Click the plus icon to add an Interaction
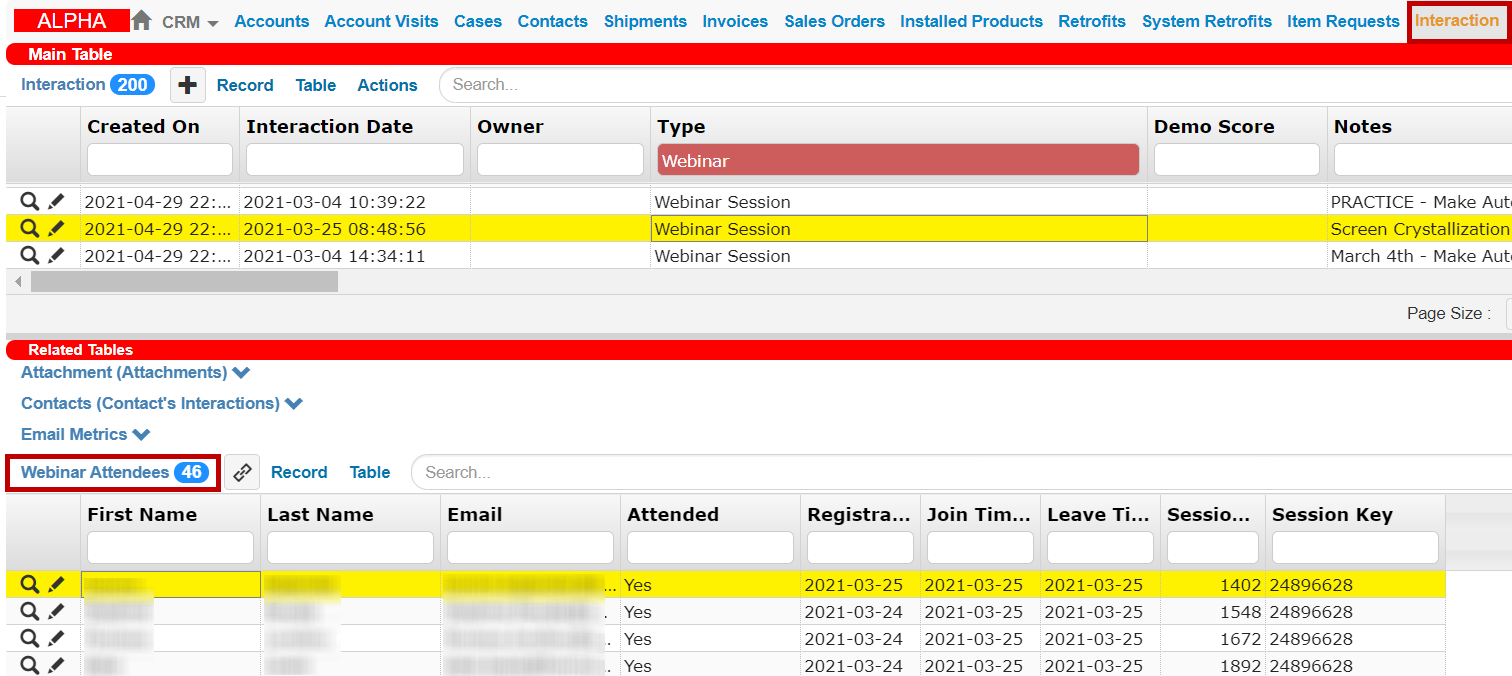1512x676 pixels. 187,86
